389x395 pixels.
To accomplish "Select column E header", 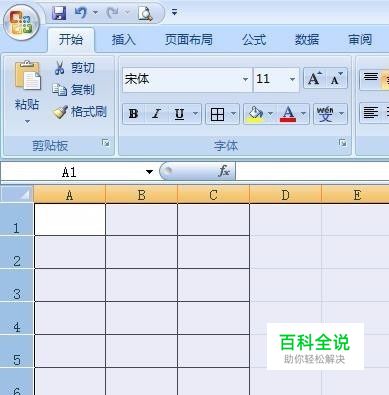I will (x=355, y=195).
